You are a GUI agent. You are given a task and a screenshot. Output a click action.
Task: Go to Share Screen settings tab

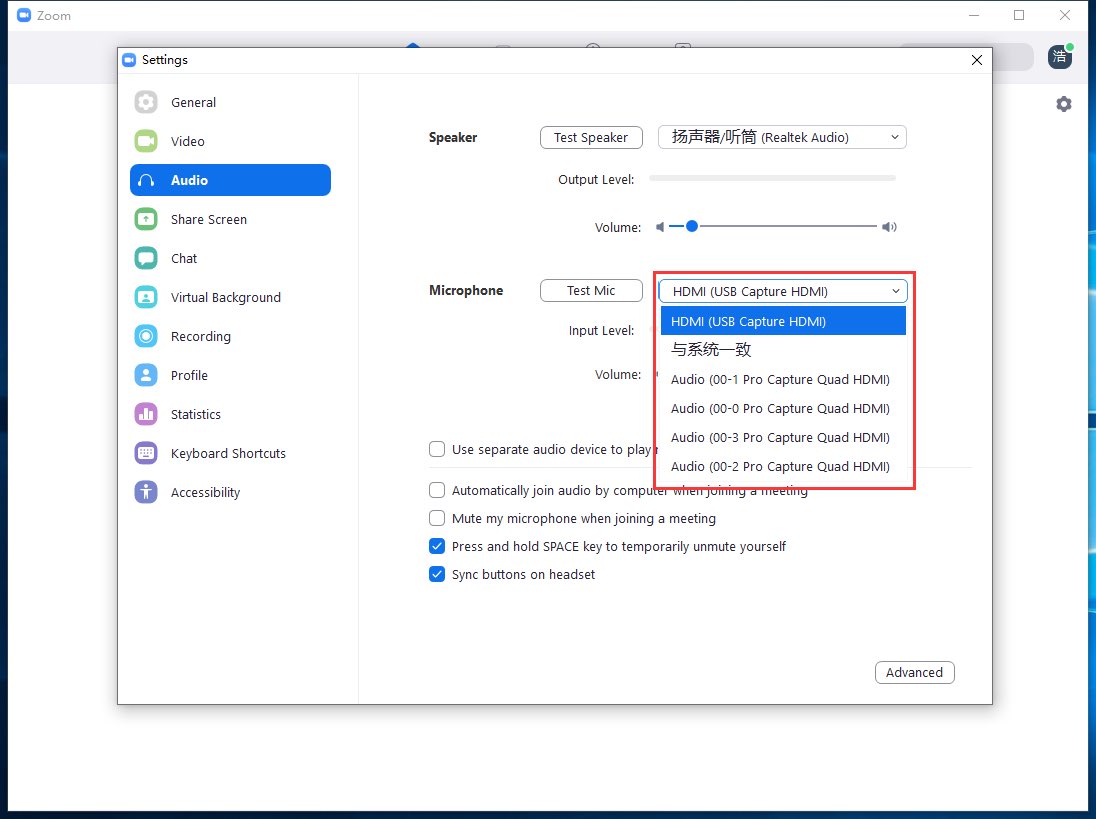tap(230, 219)
